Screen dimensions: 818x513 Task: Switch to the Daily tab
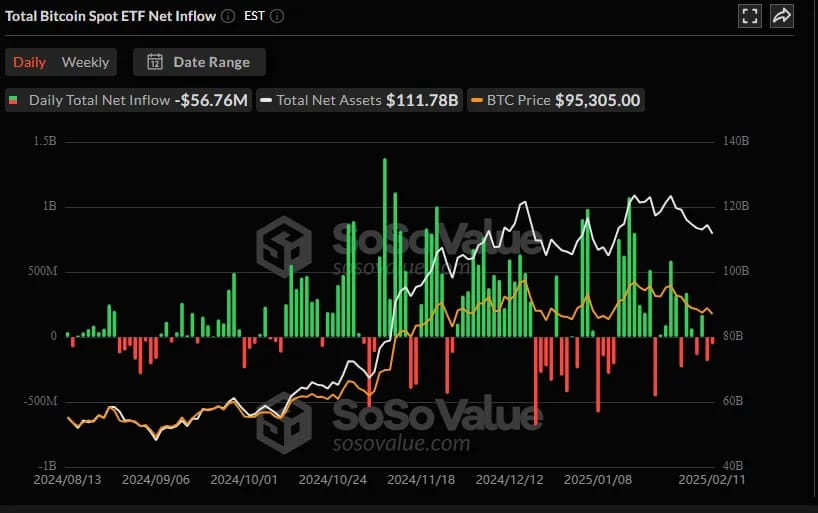click(x=29, y=62)
